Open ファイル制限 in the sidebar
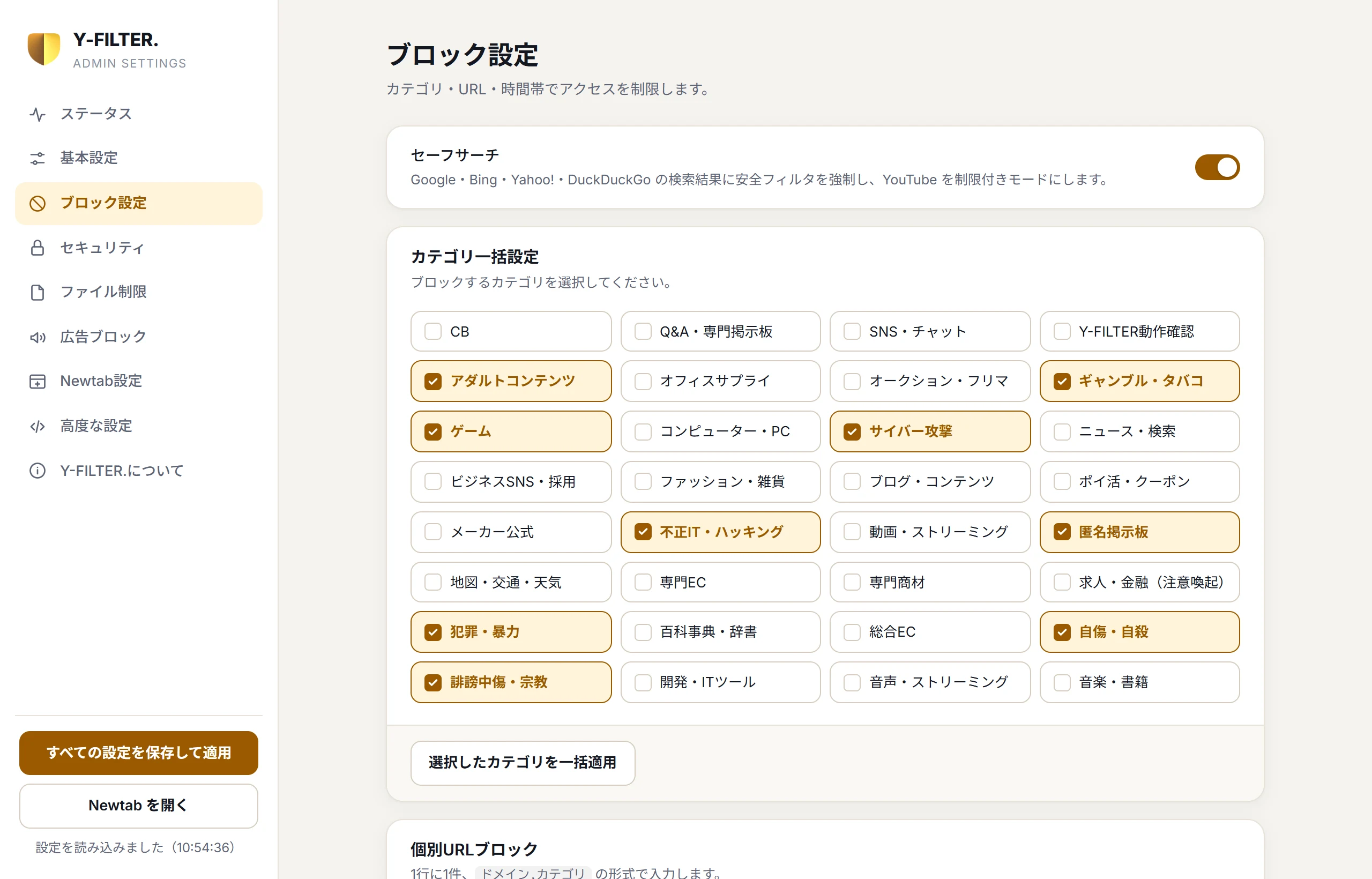1372x879 pixels. coord(139,292)
